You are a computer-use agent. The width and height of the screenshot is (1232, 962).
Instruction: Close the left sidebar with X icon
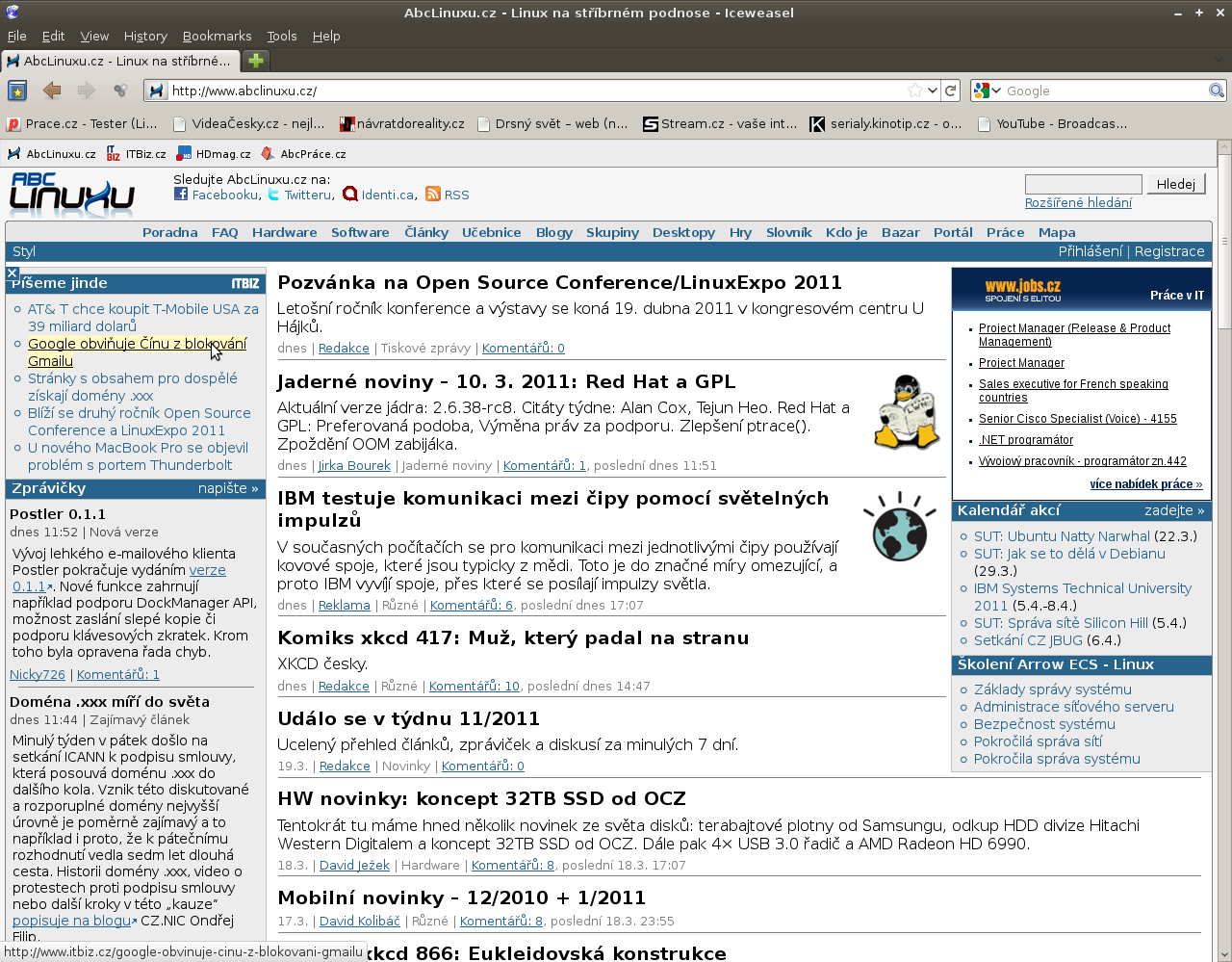coord(13,273)
